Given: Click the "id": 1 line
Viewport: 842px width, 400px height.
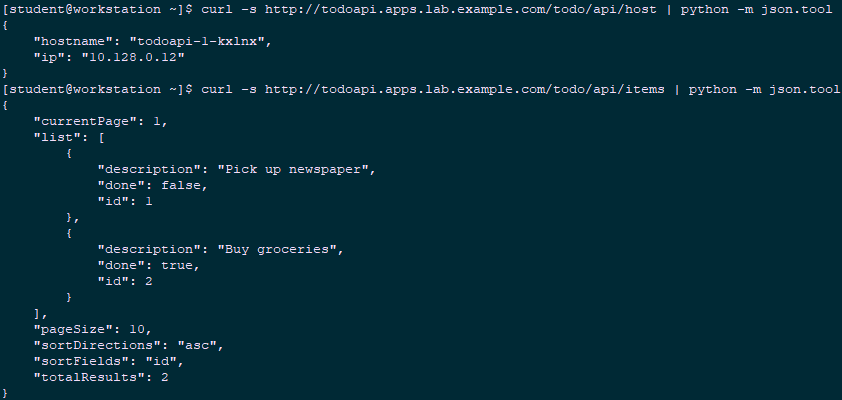Looking at the screenshot, I should (x=125, y=202).
